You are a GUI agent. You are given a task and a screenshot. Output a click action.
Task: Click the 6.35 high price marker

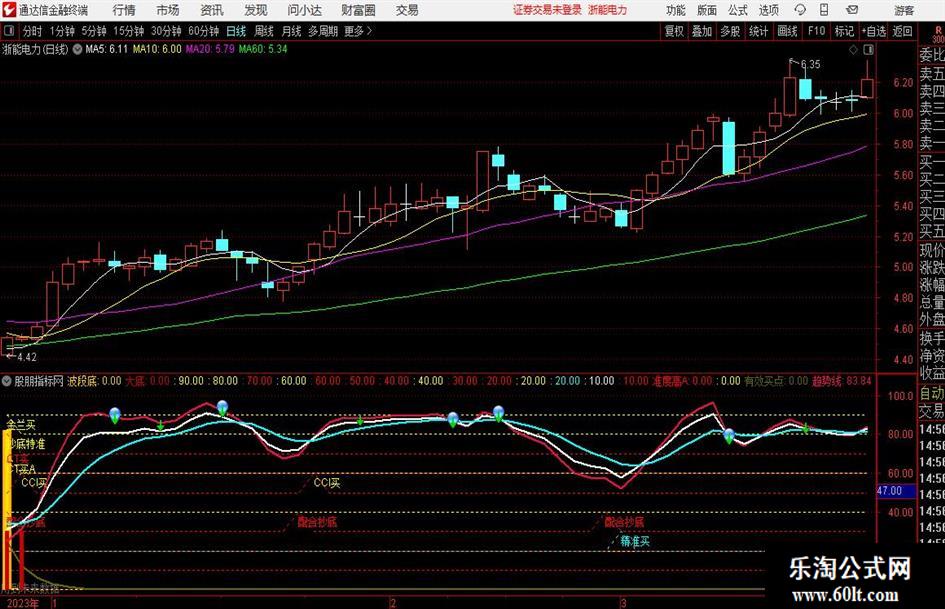point(810,65)
